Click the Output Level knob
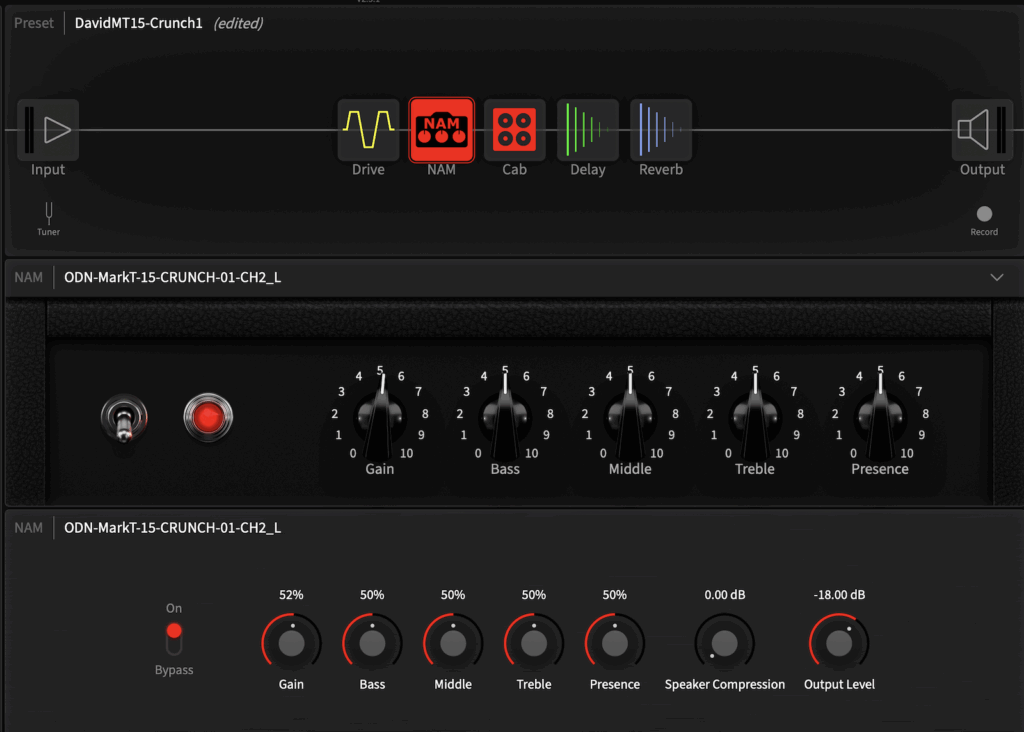 tap(839, 643)
